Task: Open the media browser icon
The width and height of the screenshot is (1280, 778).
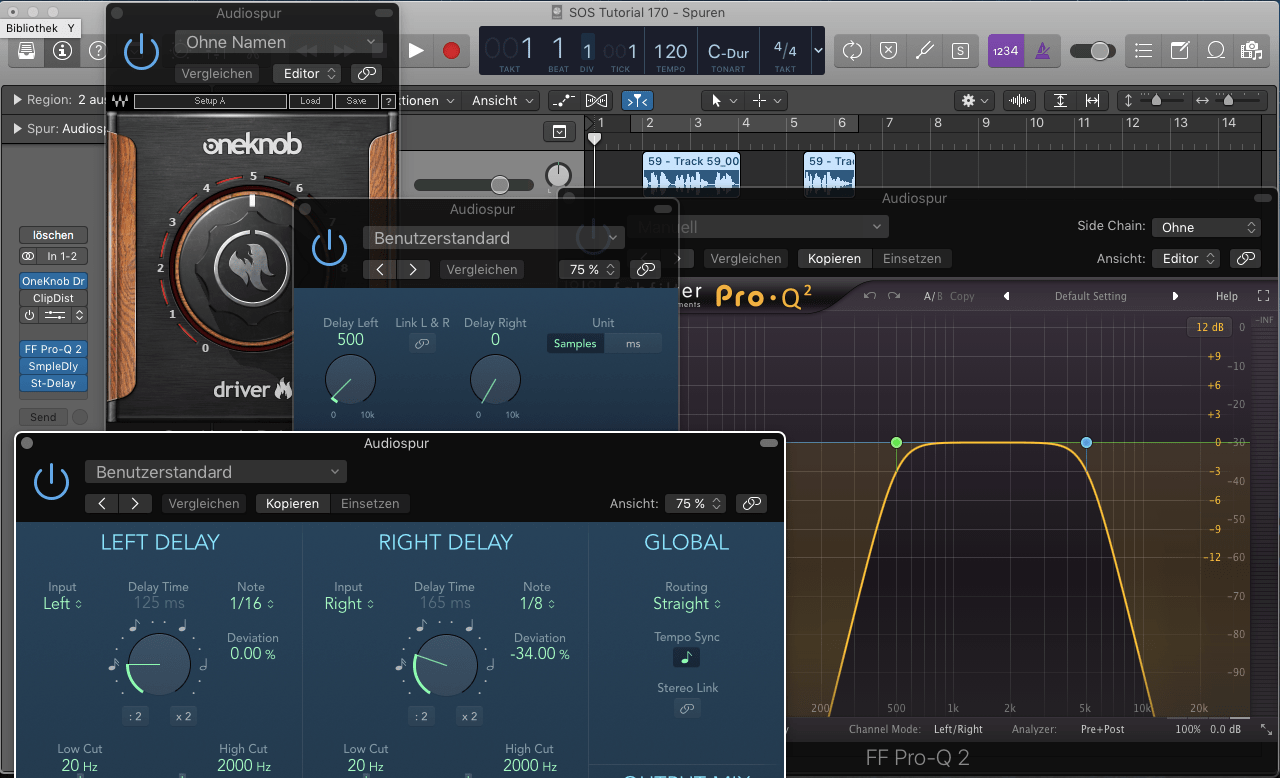Action: 1248,50
